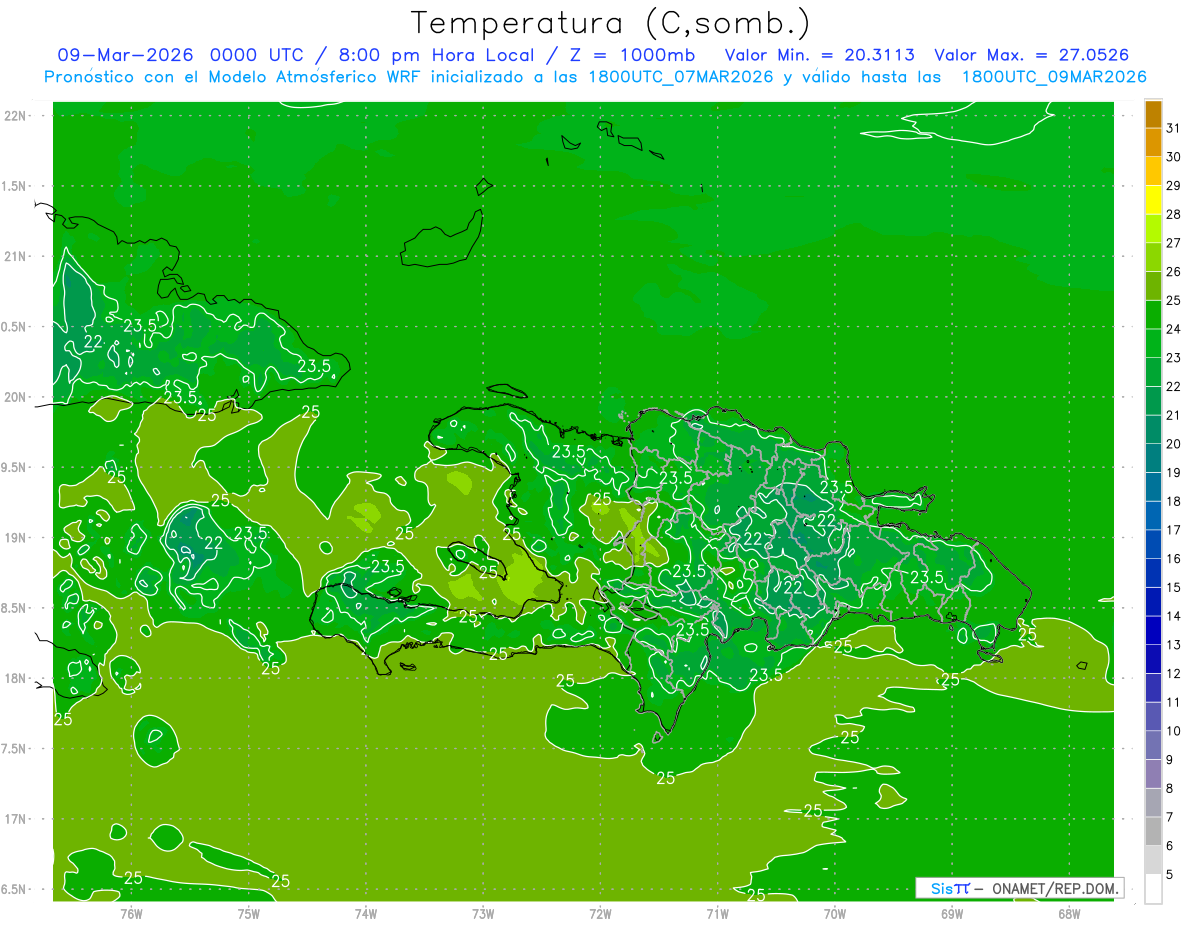Viewport: 1200px width, 927px height.
Task: Pick the white swatch below legend value 5
Action: point(1153,889)
